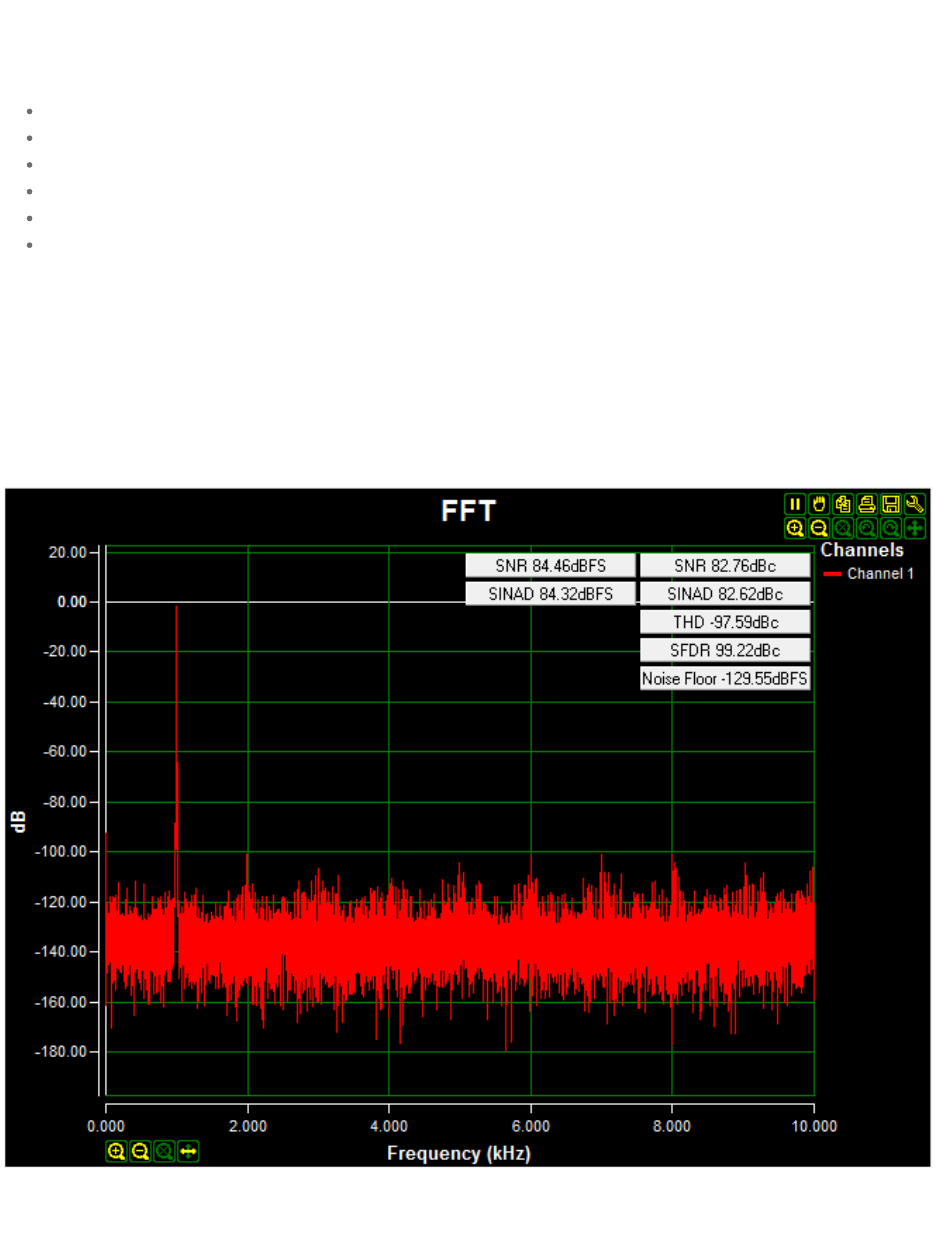Zoom out using top-right magnifier
The width and height of the screenshot is (936, 1260).
pos(818,528)
